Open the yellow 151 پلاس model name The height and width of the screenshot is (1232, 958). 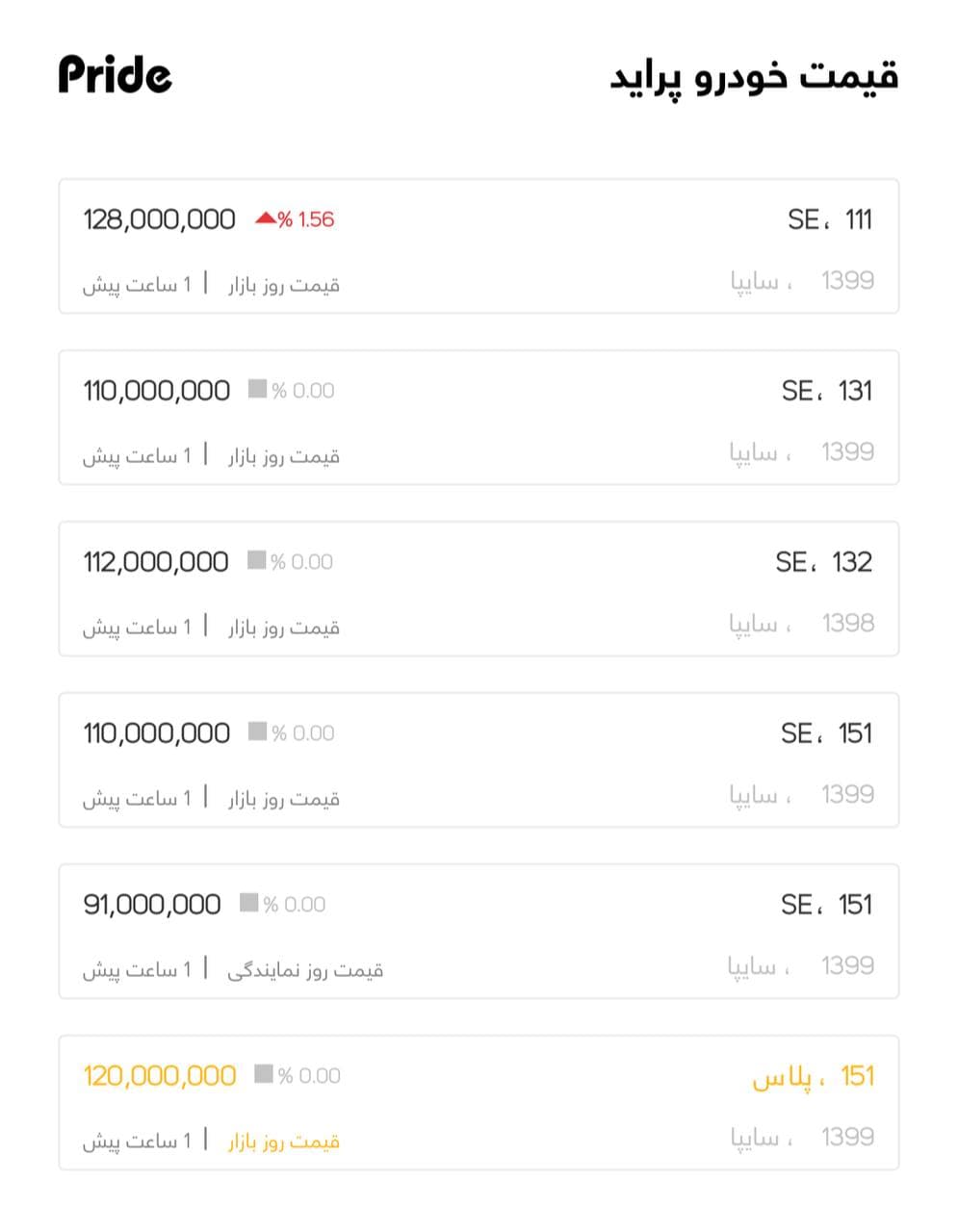[813, 1076]
